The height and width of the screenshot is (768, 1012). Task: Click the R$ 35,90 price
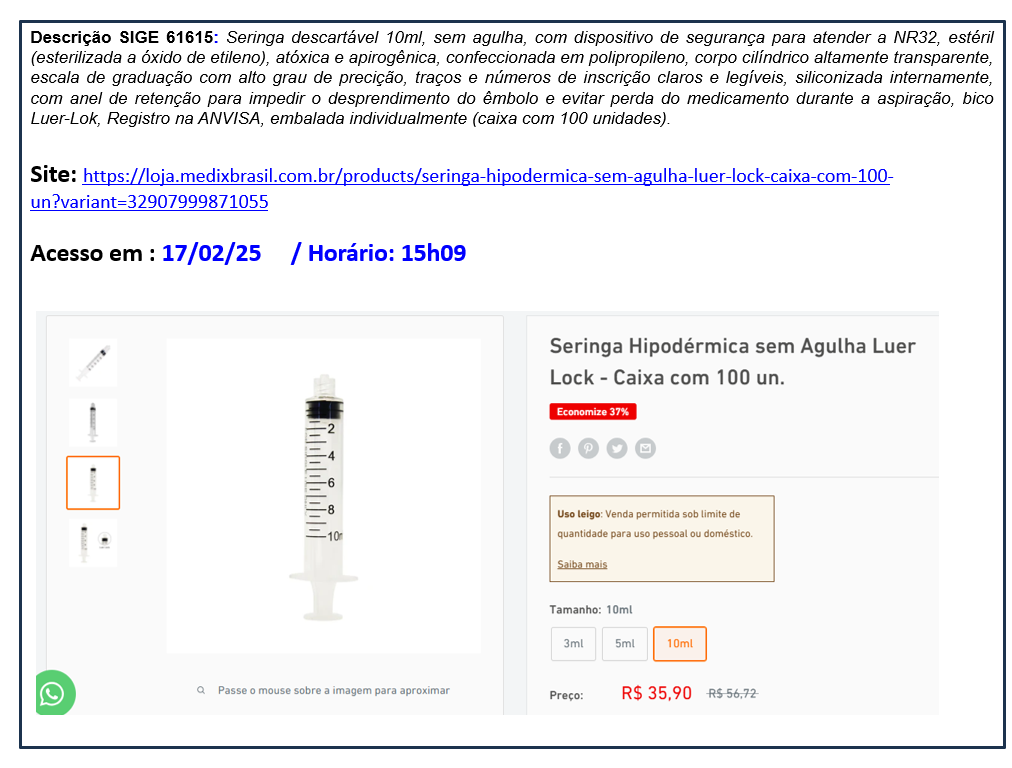pyautogui.click(x=656, y=693)
